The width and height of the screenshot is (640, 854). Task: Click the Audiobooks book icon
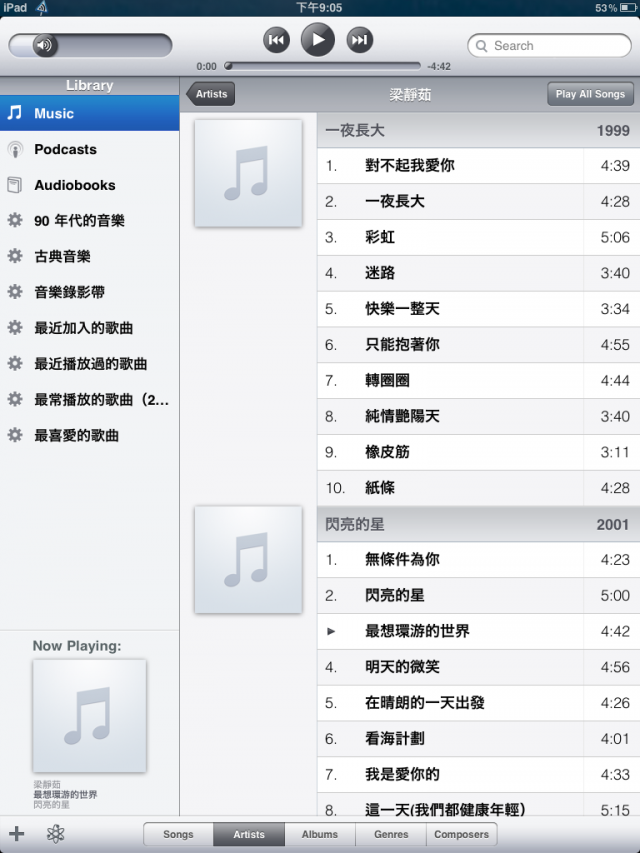point(15,185)
